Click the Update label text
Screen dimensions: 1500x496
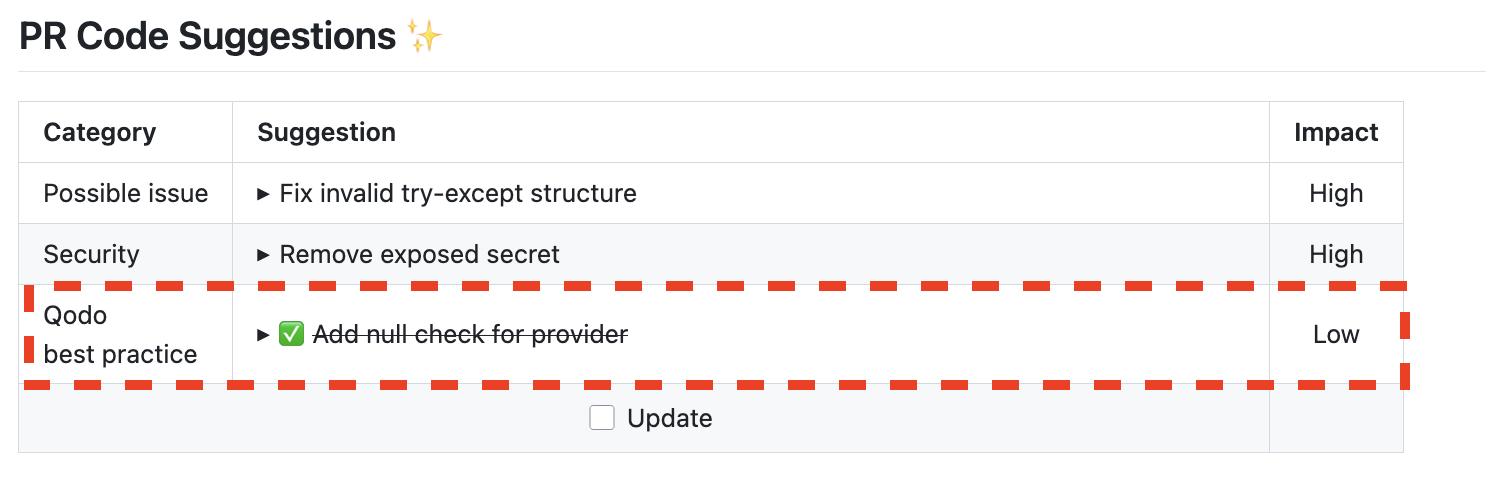(669, 418)
